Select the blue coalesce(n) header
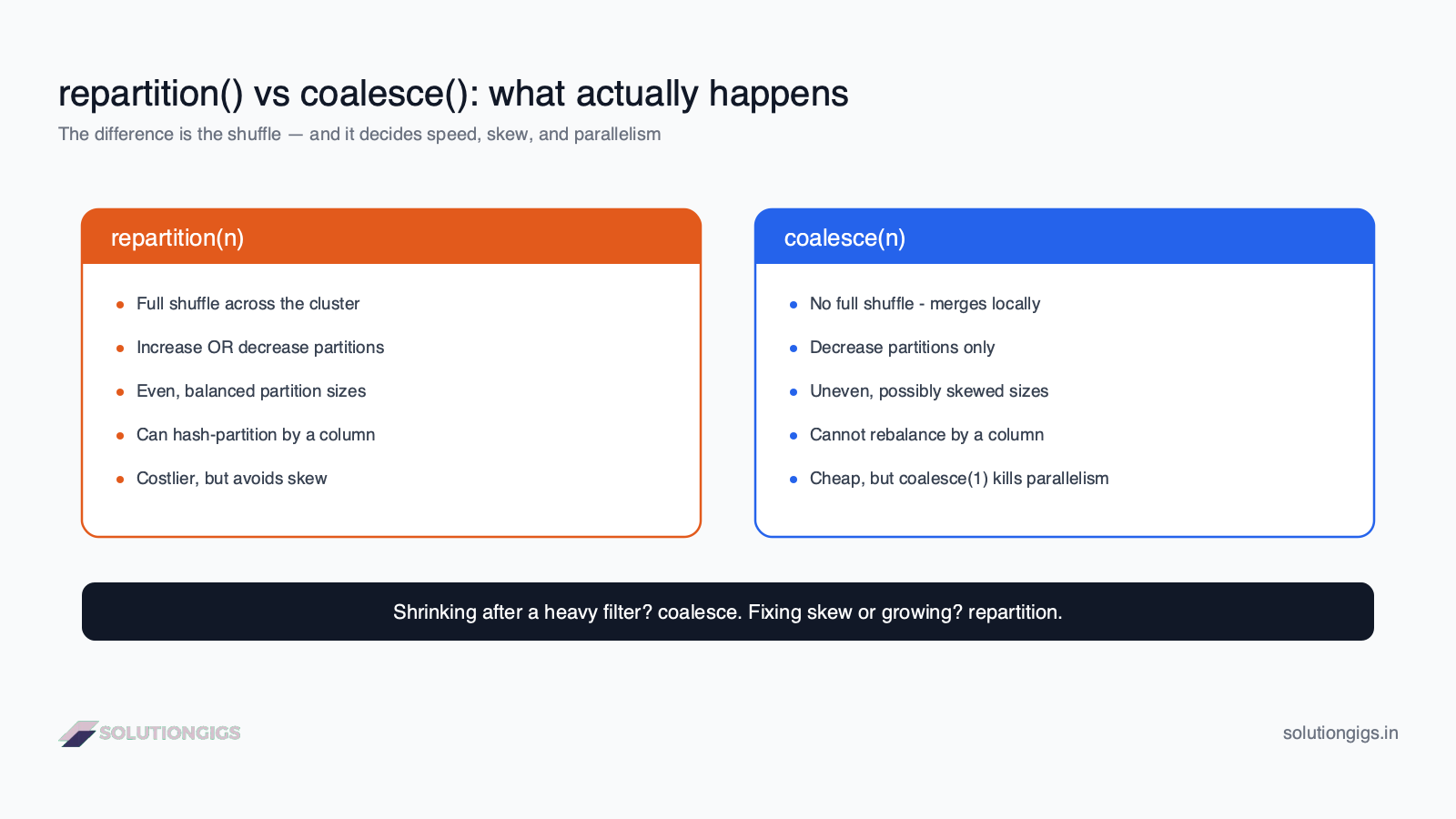Viewport: 1456px width, 819px height. click(1065, 237)
